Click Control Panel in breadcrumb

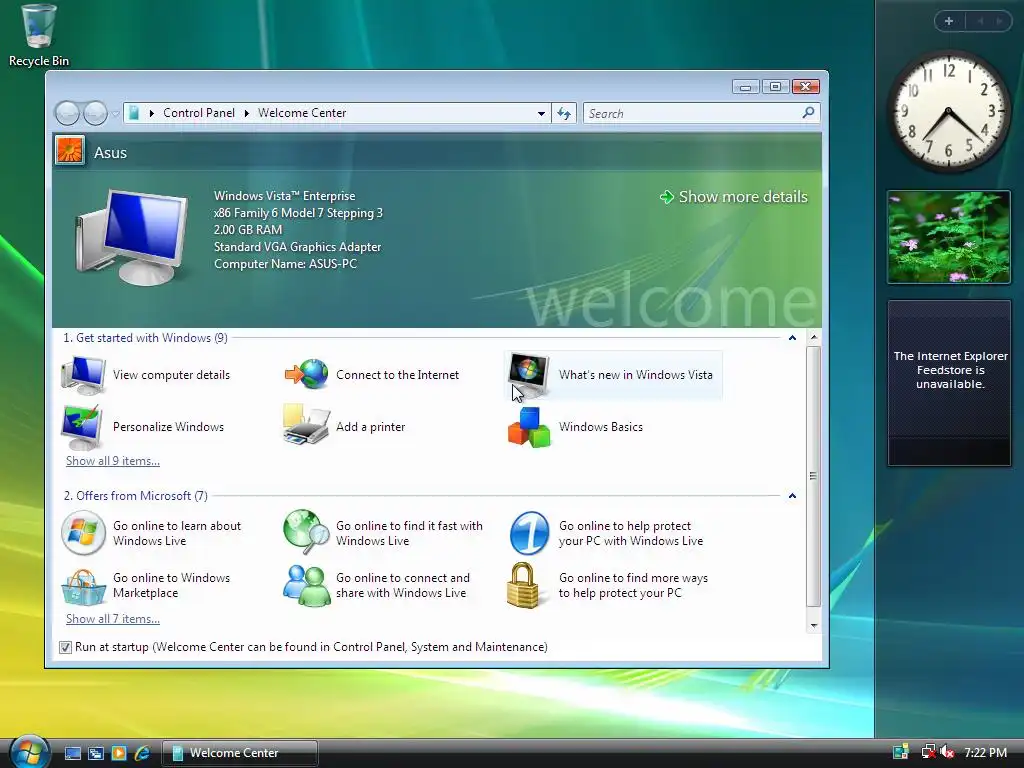pos(199,113)
